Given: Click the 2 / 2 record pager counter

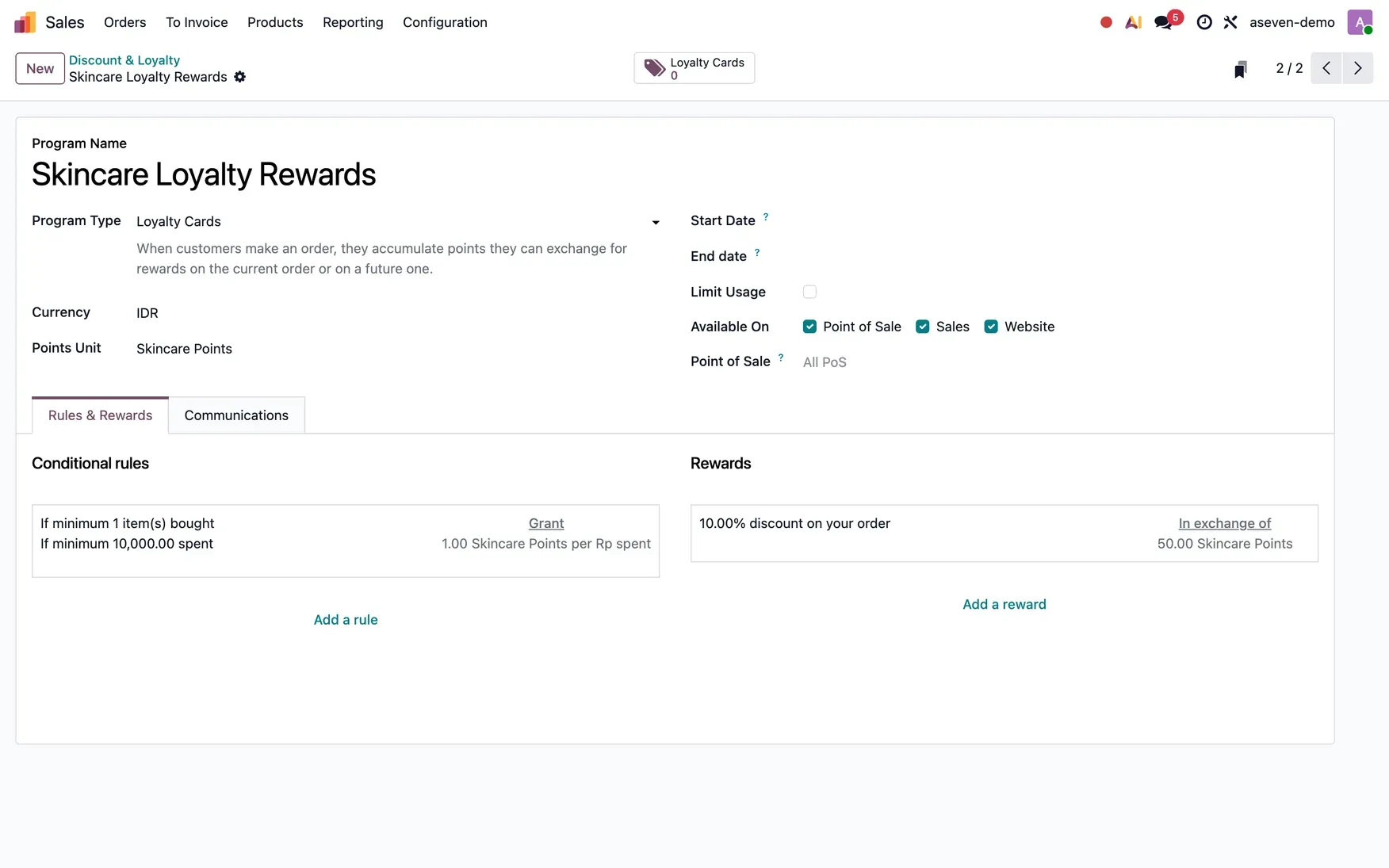Looking at the screenshot, I should point(1289,68).
